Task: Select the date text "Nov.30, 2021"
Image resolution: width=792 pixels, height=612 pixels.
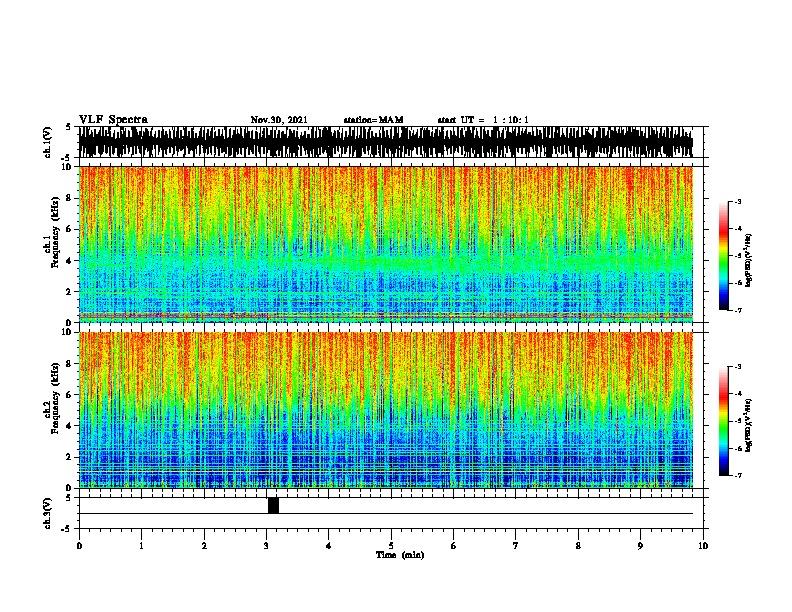Action: (279, 120)
